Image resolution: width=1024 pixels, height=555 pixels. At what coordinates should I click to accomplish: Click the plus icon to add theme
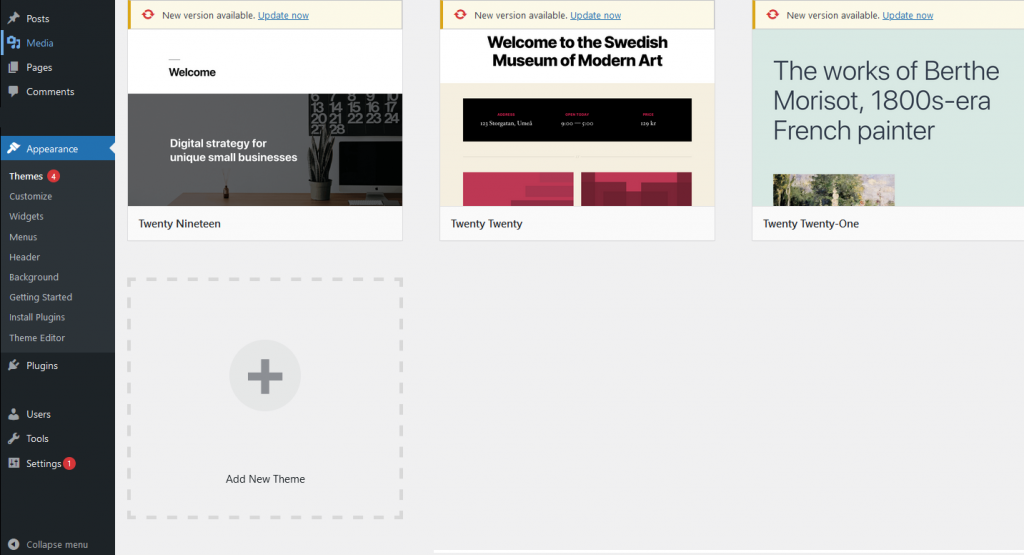(x=265, y=375)
